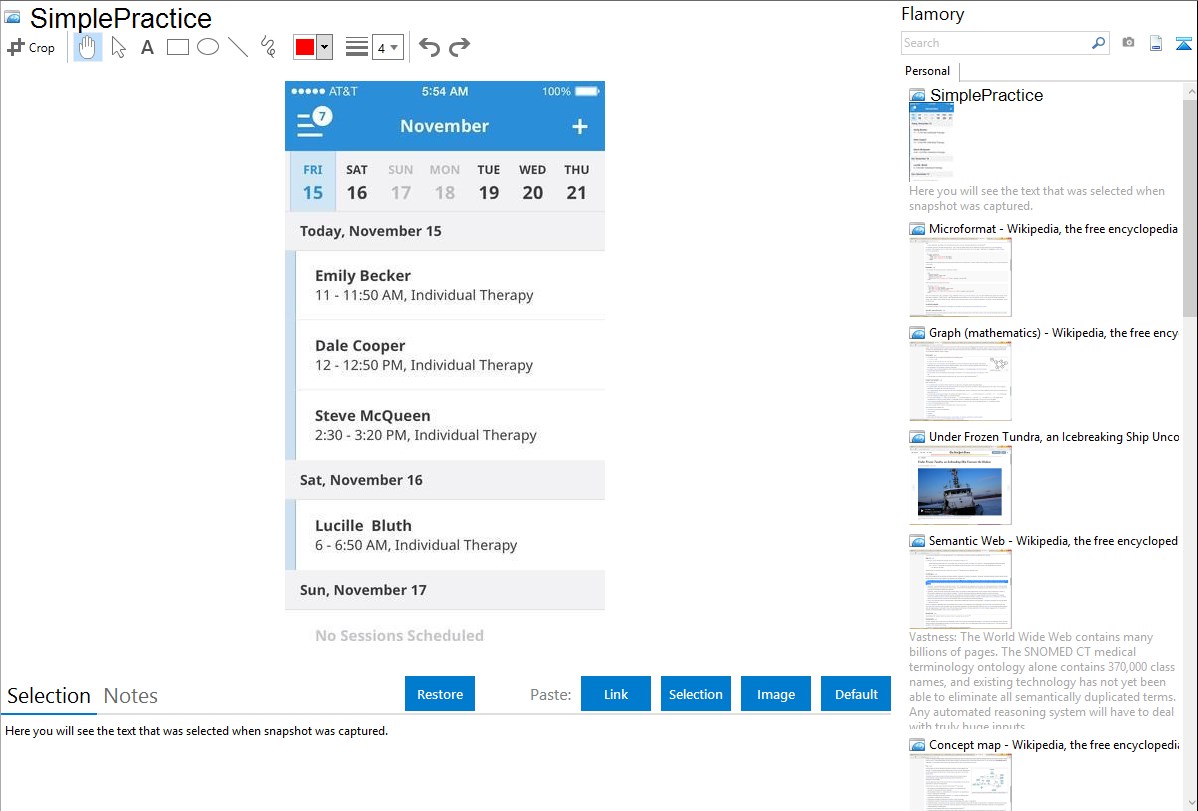Viewport: 1198px width, 811px height.
Task: Open the line width dropdown showing 4
Action: tap(387, 47)
